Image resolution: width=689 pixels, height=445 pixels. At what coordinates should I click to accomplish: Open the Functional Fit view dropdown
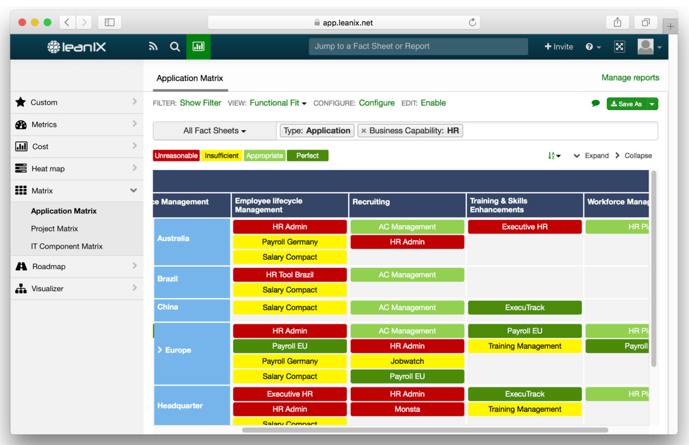tap(278, 103)
